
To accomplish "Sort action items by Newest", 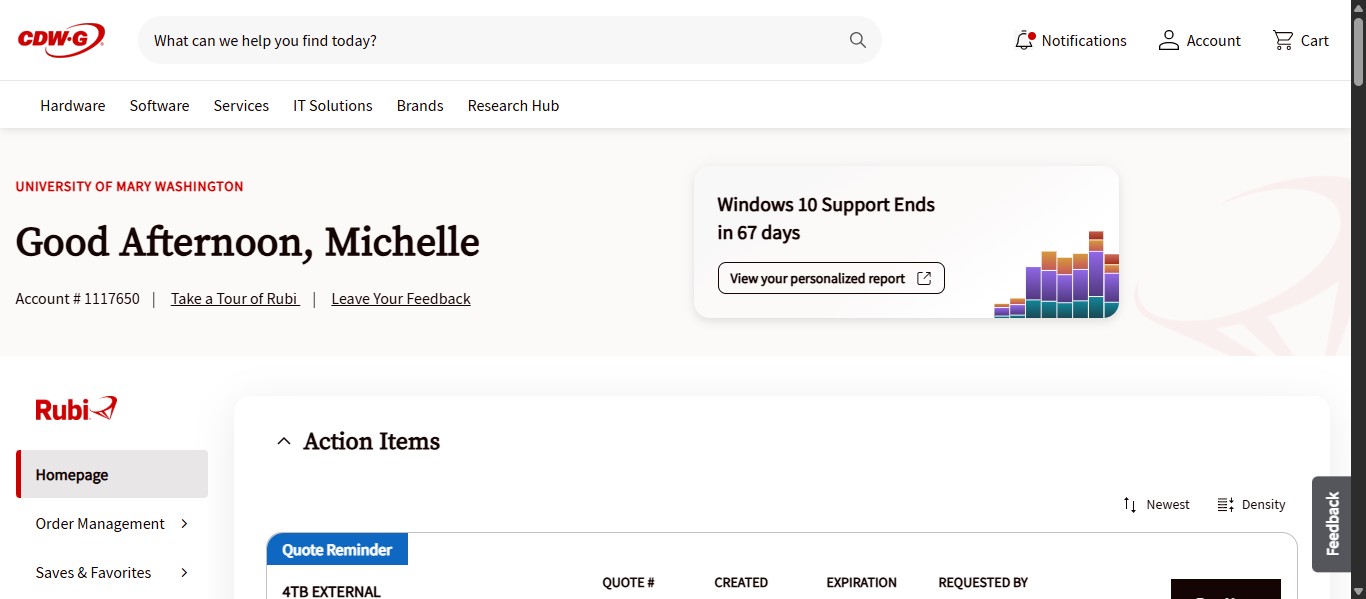I will tap(1156, 505).
